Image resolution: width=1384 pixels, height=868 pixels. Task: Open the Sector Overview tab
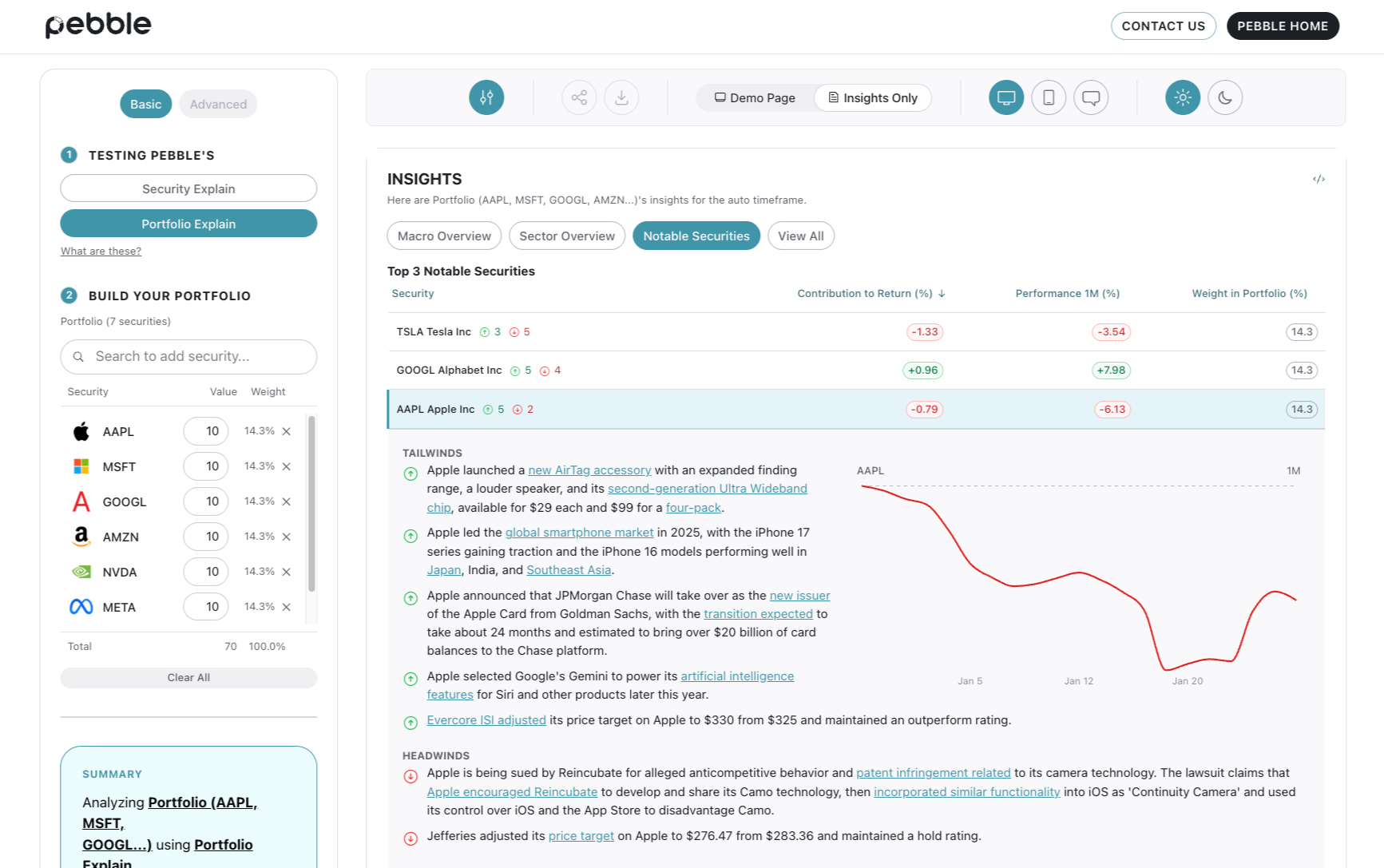(567, 236)
